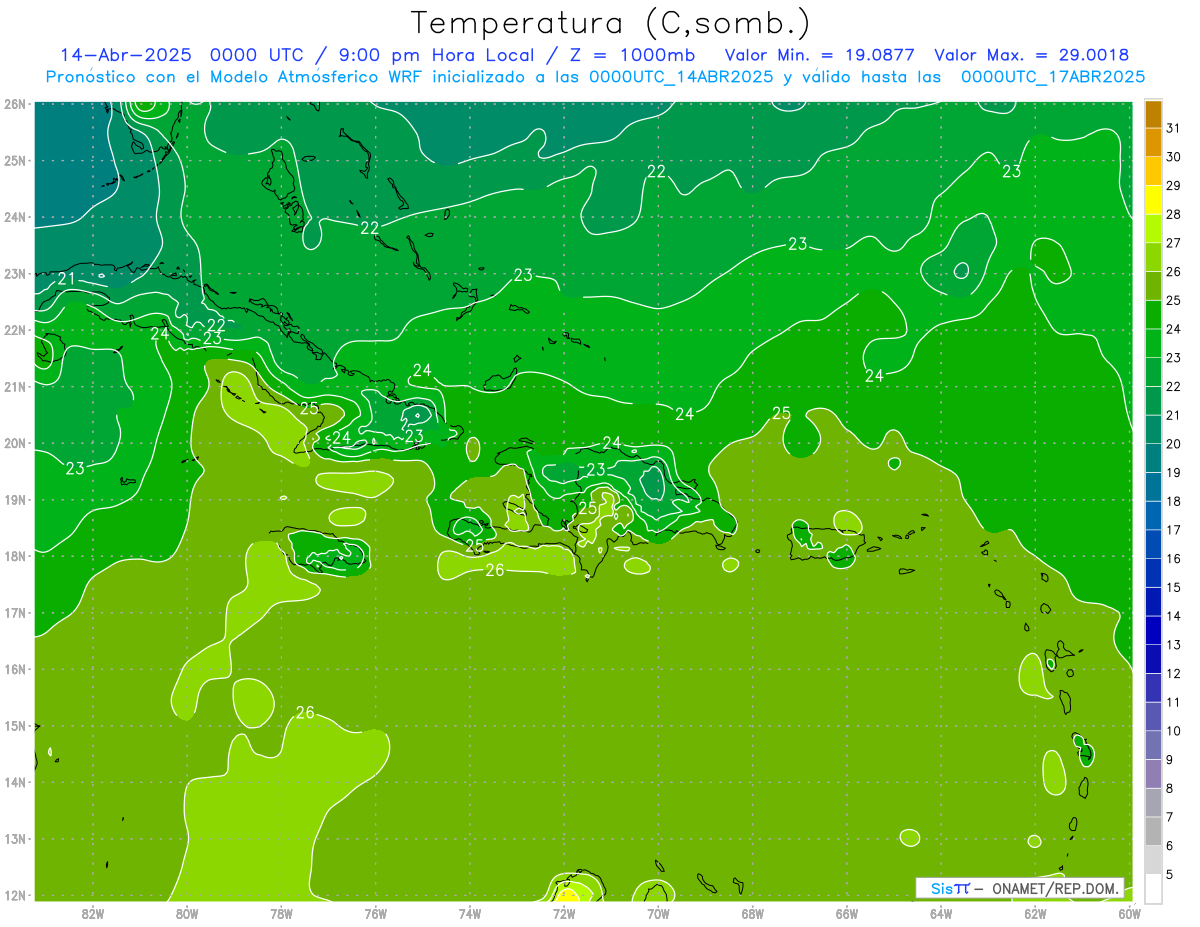Click the 'Pronóstico con el Modelo Atmosferico WRF' line
Viewport: 1200px width, 927px height.
pos(595,77)
